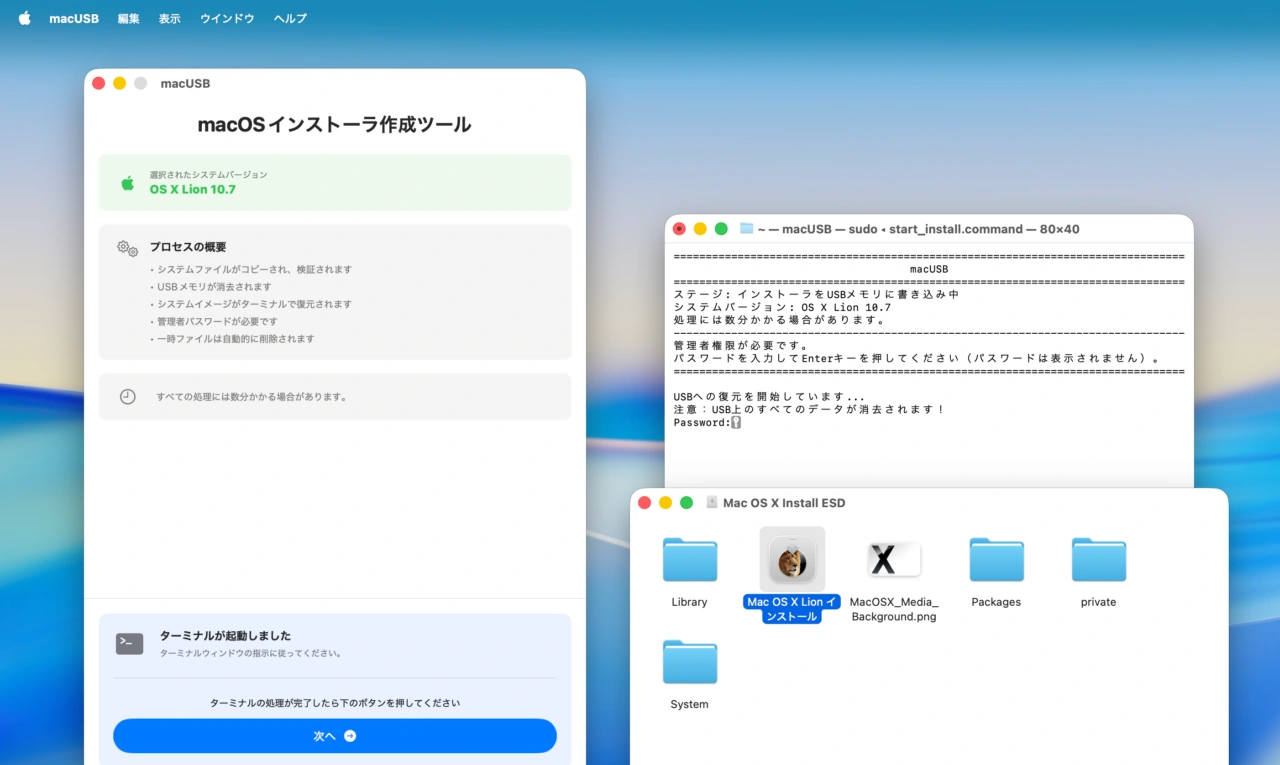Viewport: 1280px width, 765px height.
Task: Click the clock icon in the duration notice
Action: pyautogui.click(x=127, y=396)
